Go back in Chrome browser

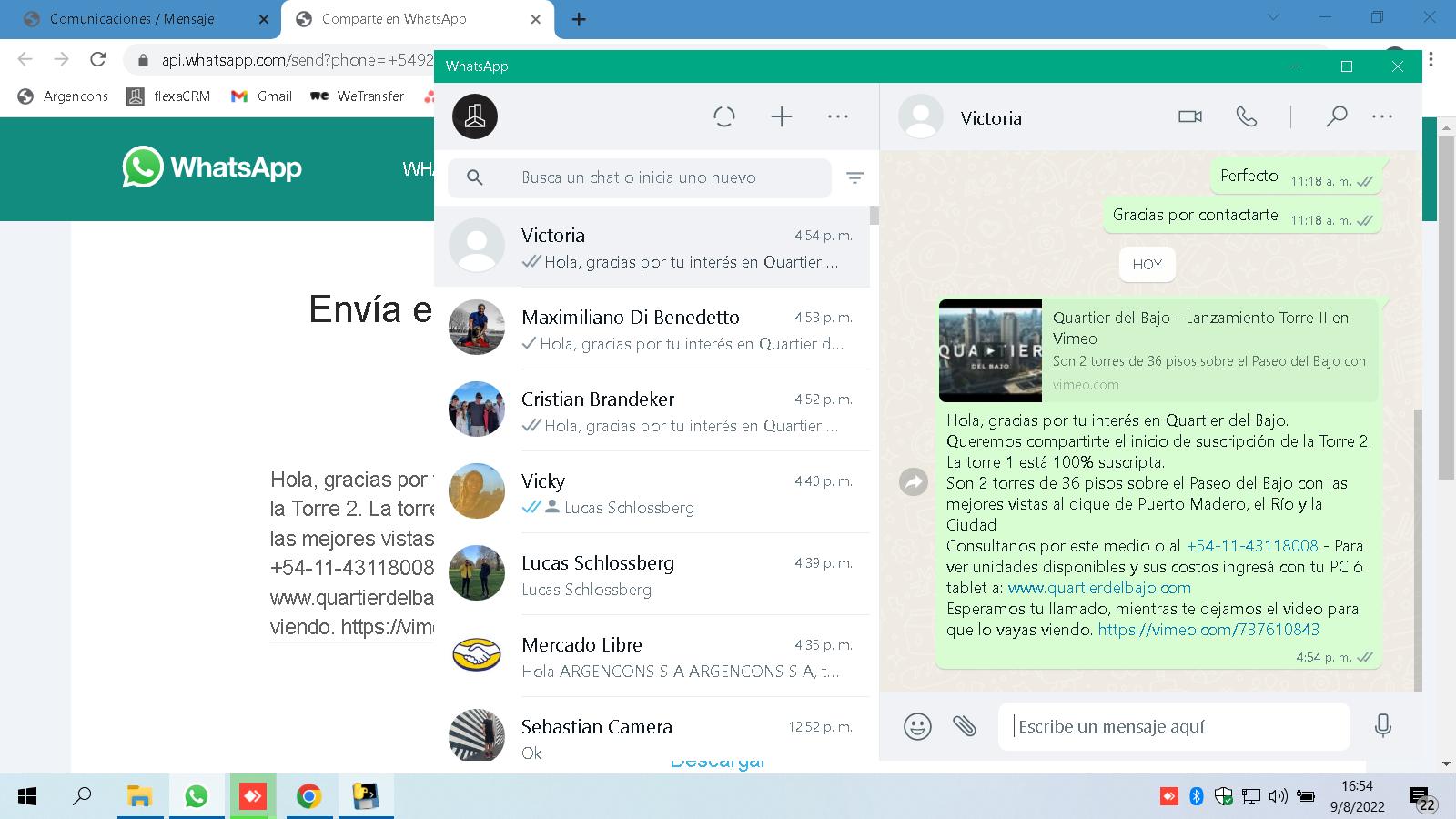tap(25, 59)
